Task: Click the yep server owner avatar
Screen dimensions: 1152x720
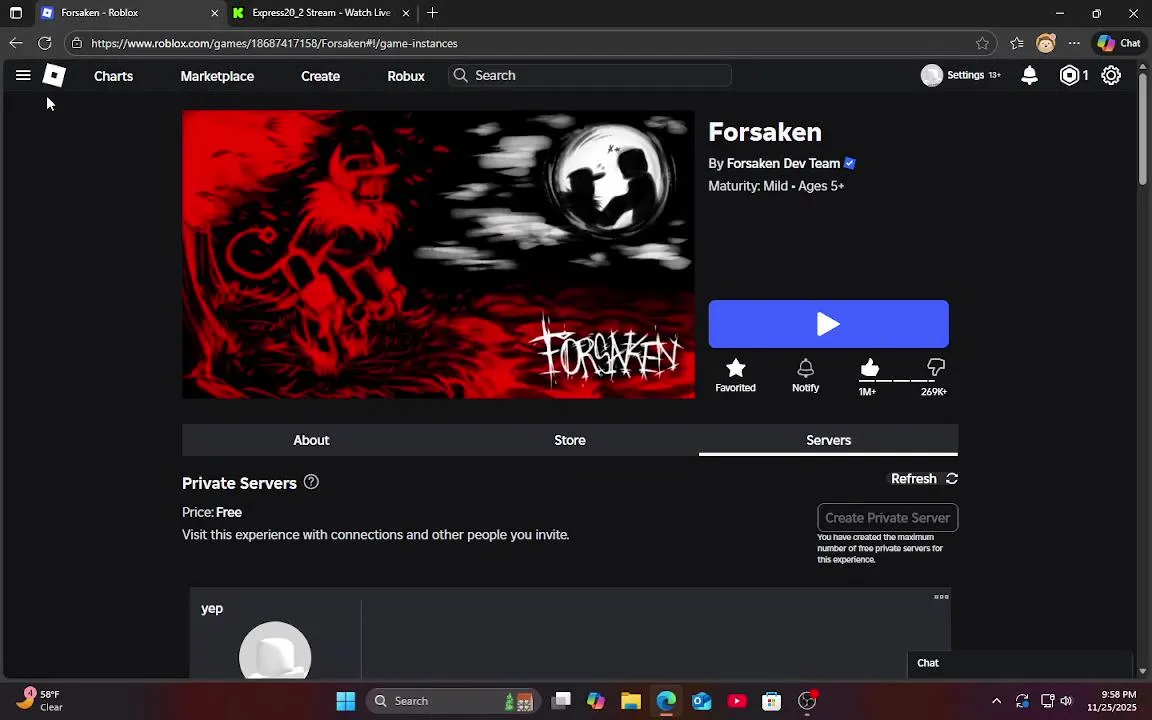Action: point(275,651)
